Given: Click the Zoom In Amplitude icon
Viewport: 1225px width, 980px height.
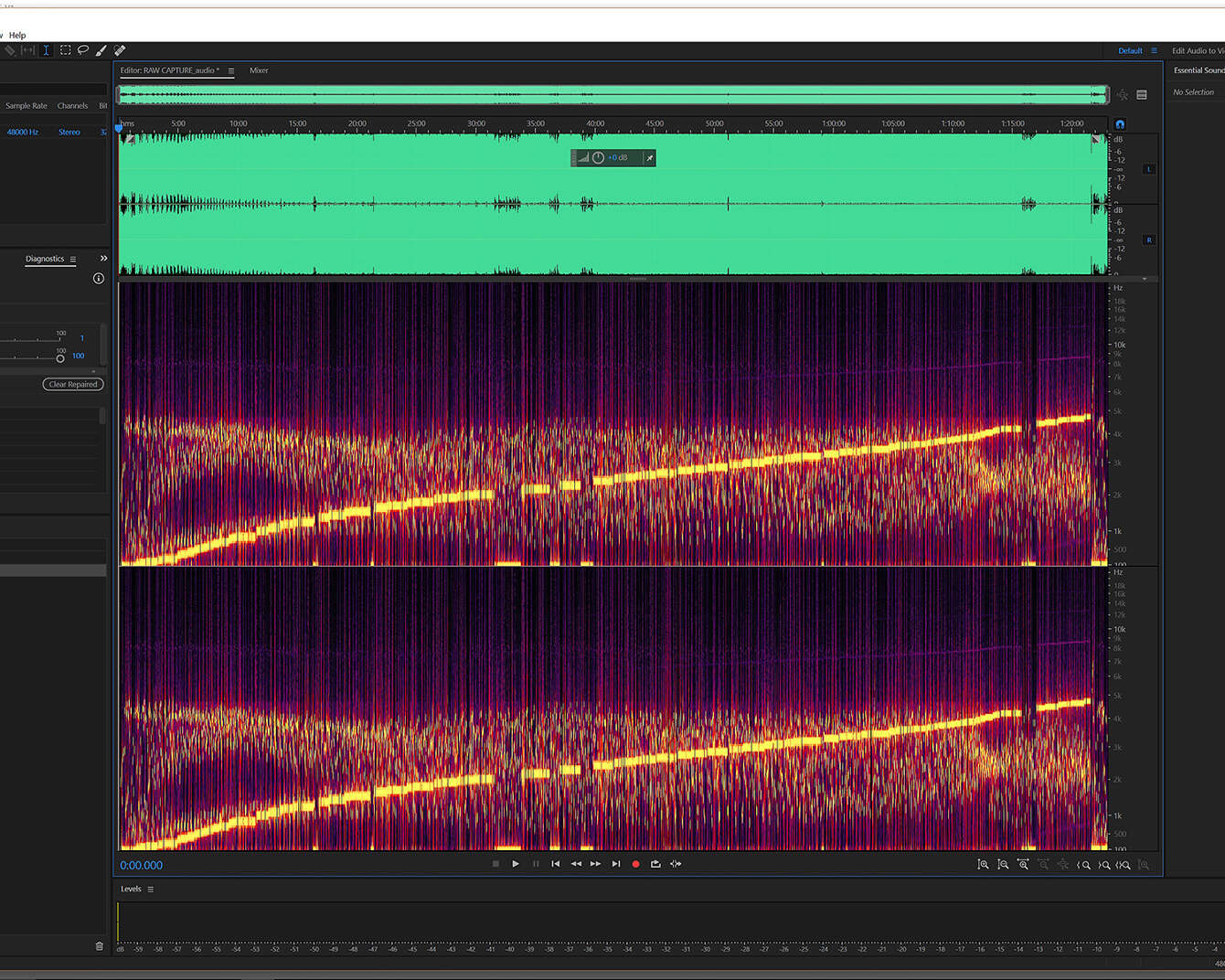Looking at the screenshot, I should coord(984,865).
